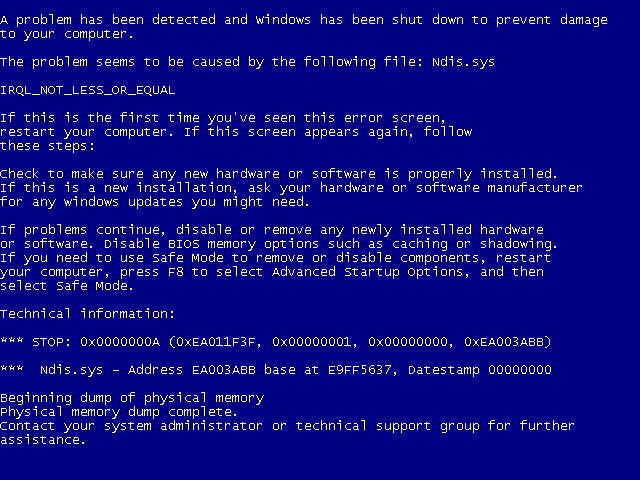Click 'Contact your system administrator' text

[x=131, y=426]
